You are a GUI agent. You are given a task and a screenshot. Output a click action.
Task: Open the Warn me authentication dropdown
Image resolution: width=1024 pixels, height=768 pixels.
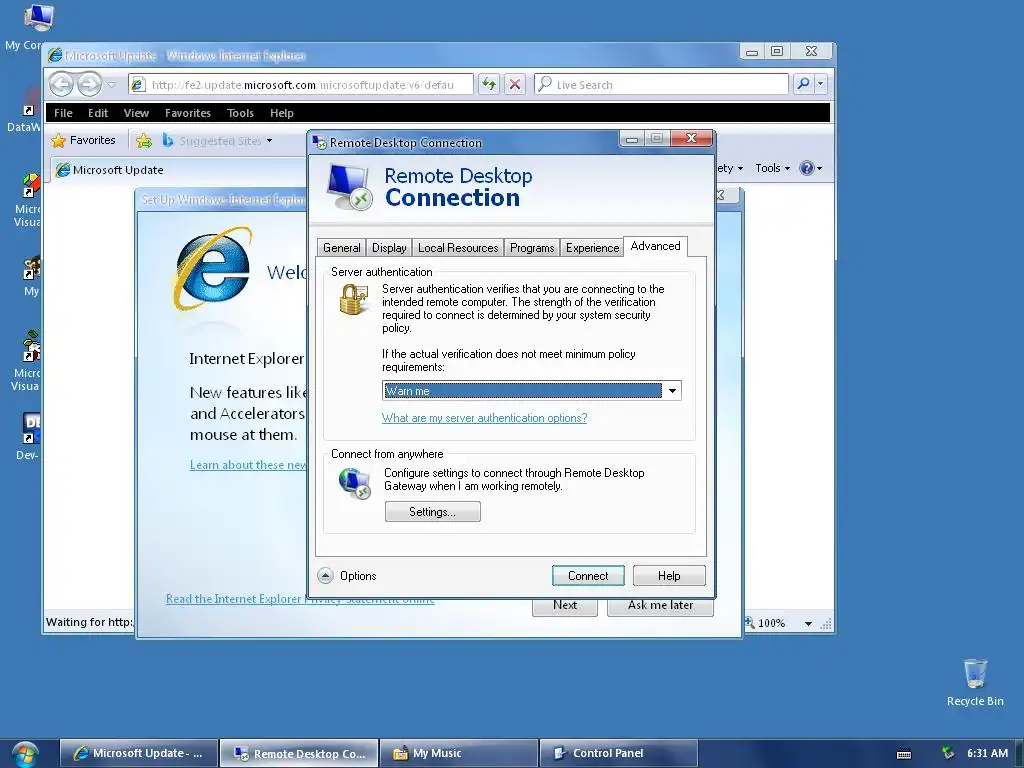coord(672,391)
